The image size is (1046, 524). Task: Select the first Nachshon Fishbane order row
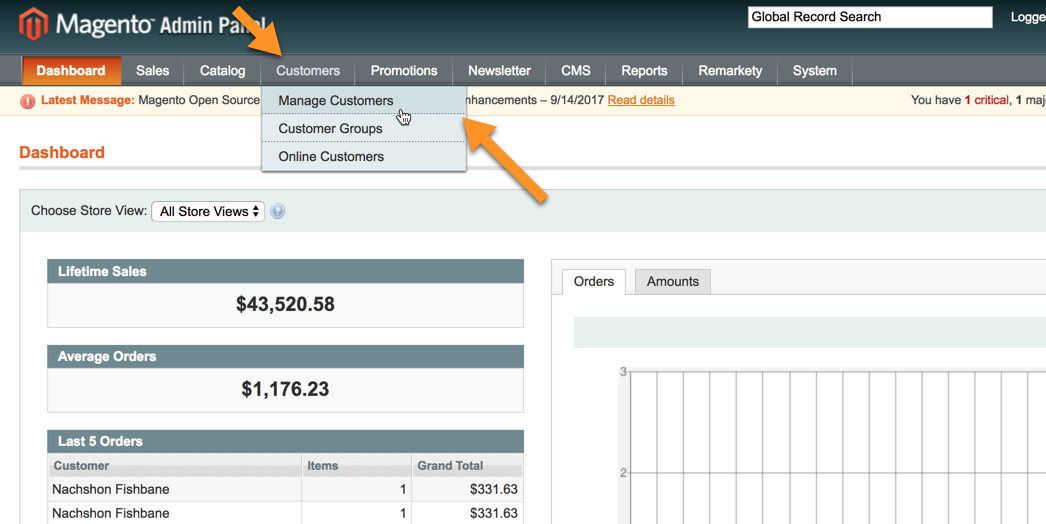coord(286,489)
